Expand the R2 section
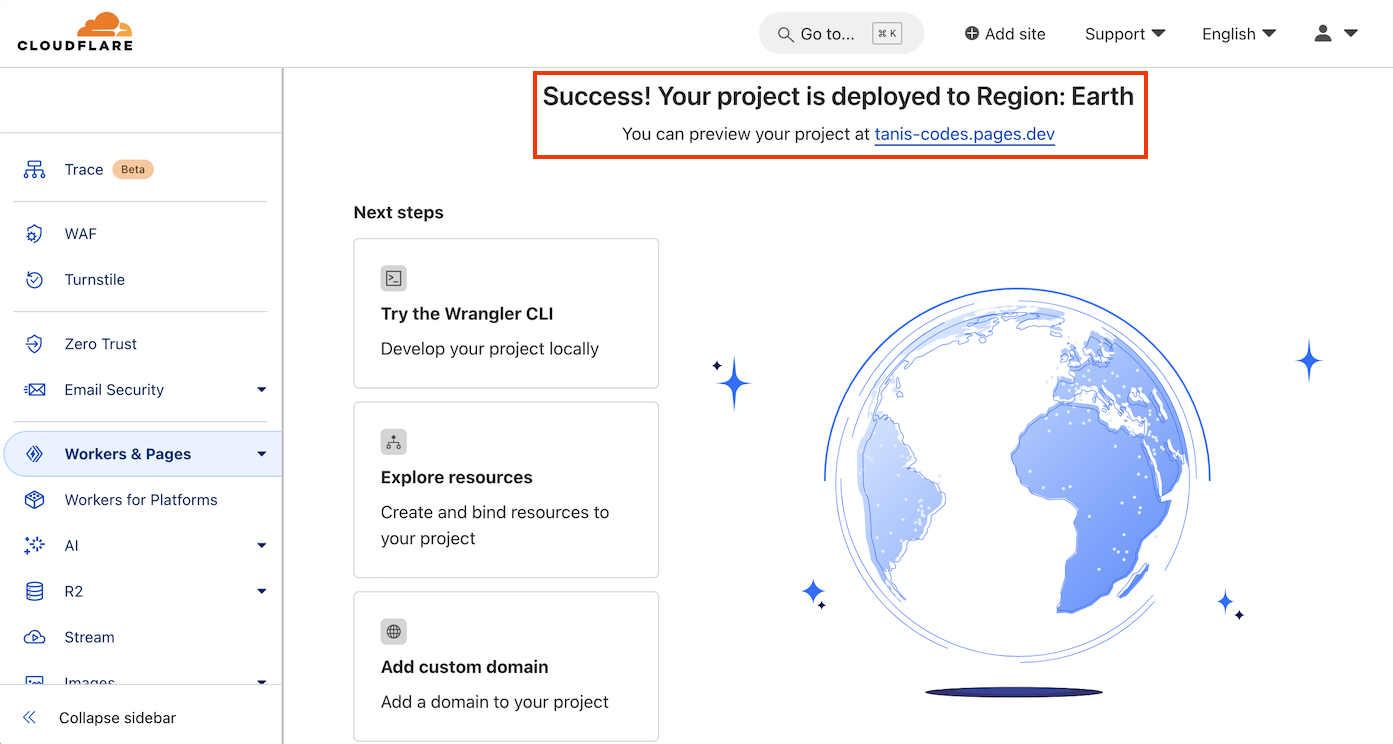Image resolution: width=1393 pixels, height=744 pixels. (261, 591)
